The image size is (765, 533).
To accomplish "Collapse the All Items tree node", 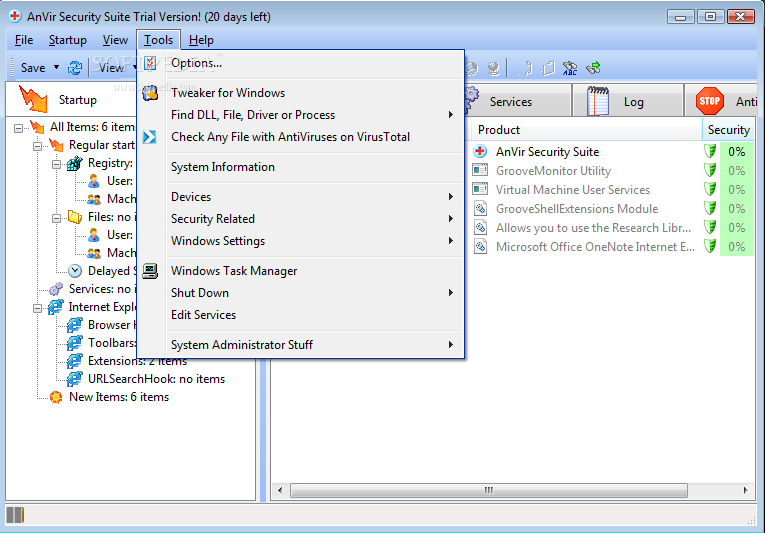I will (19, 128).
